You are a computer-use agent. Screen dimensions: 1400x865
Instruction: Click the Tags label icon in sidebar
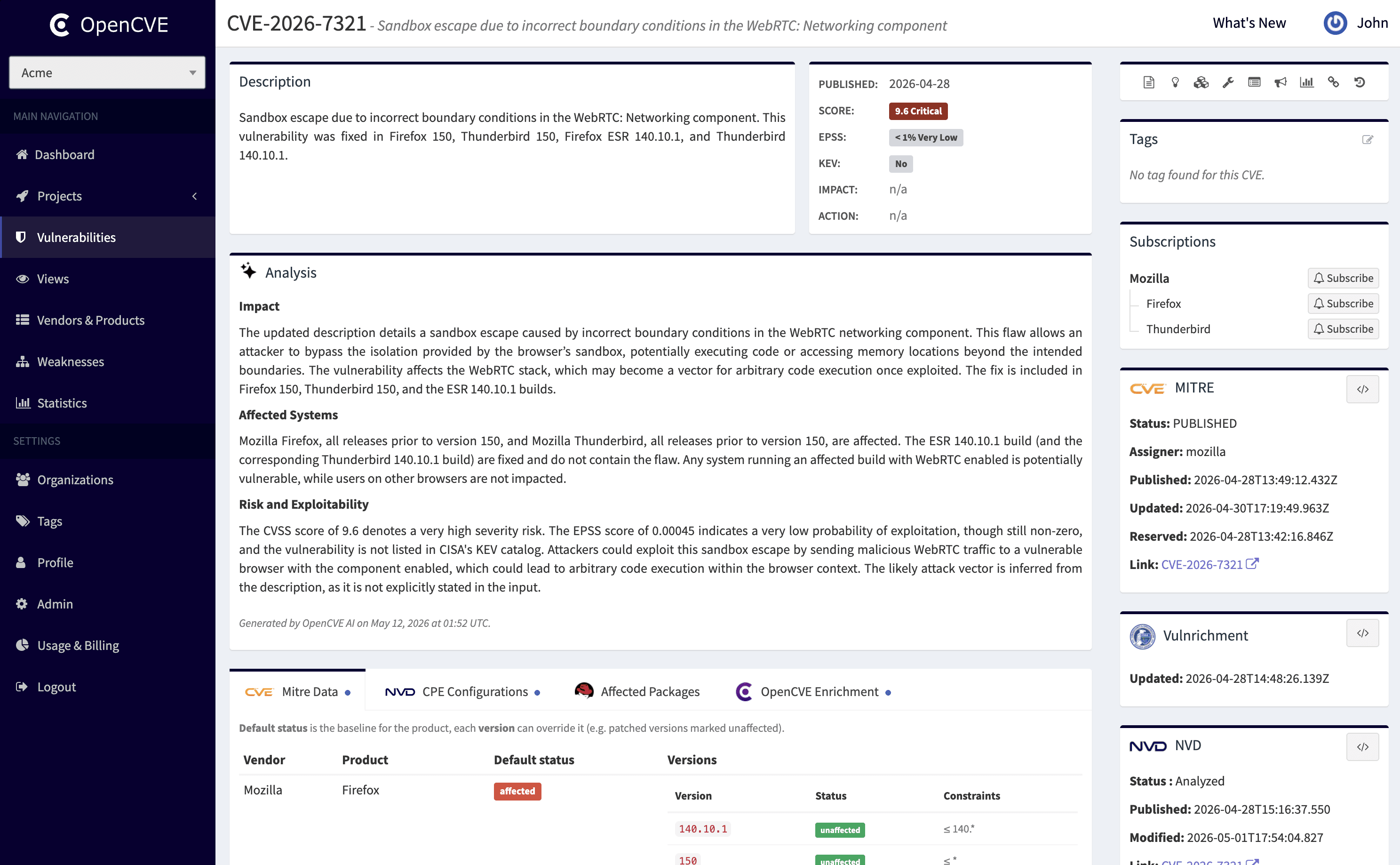22,521
